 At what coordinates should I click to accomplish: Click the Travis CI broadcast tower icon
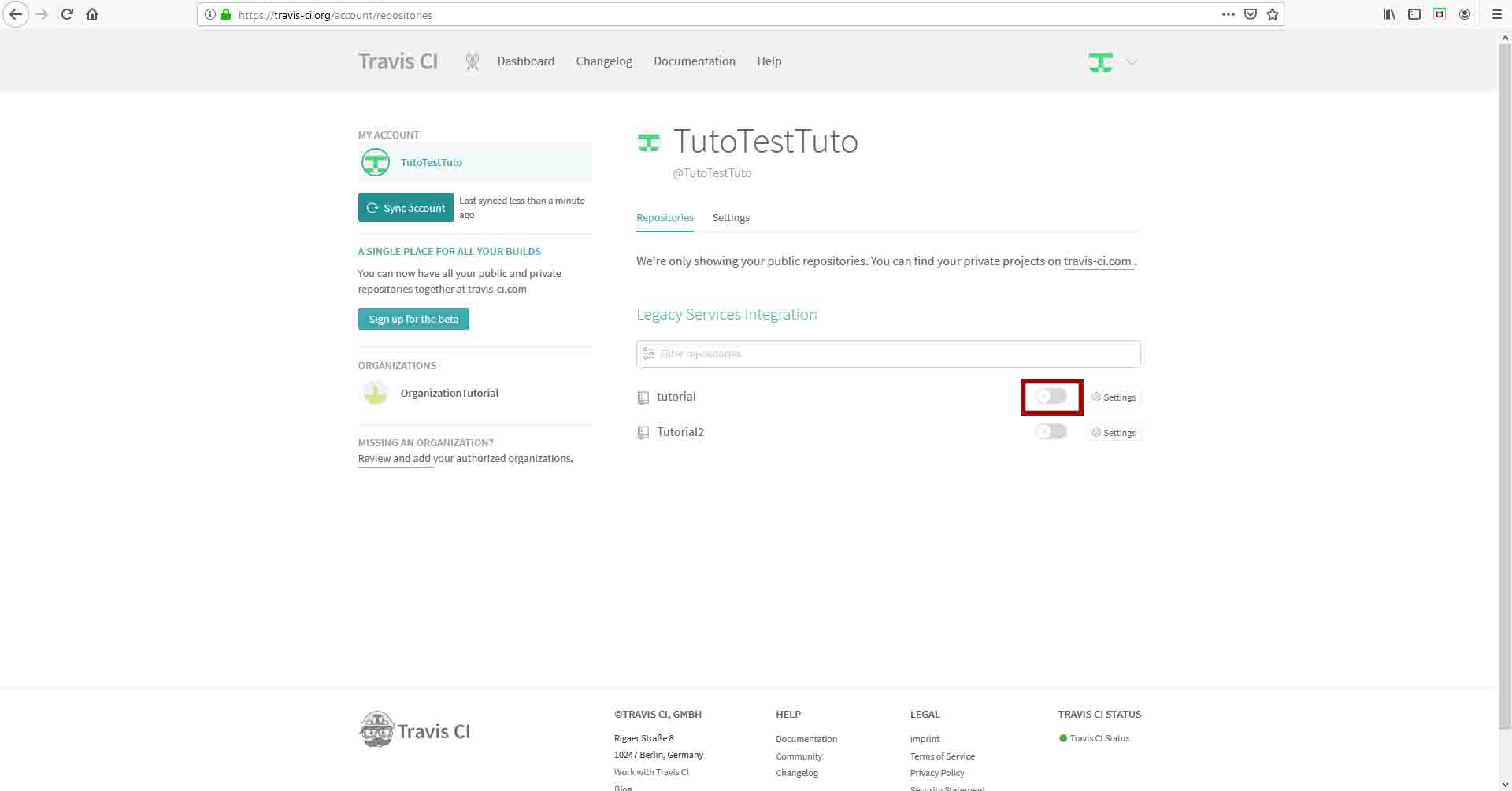472,61
